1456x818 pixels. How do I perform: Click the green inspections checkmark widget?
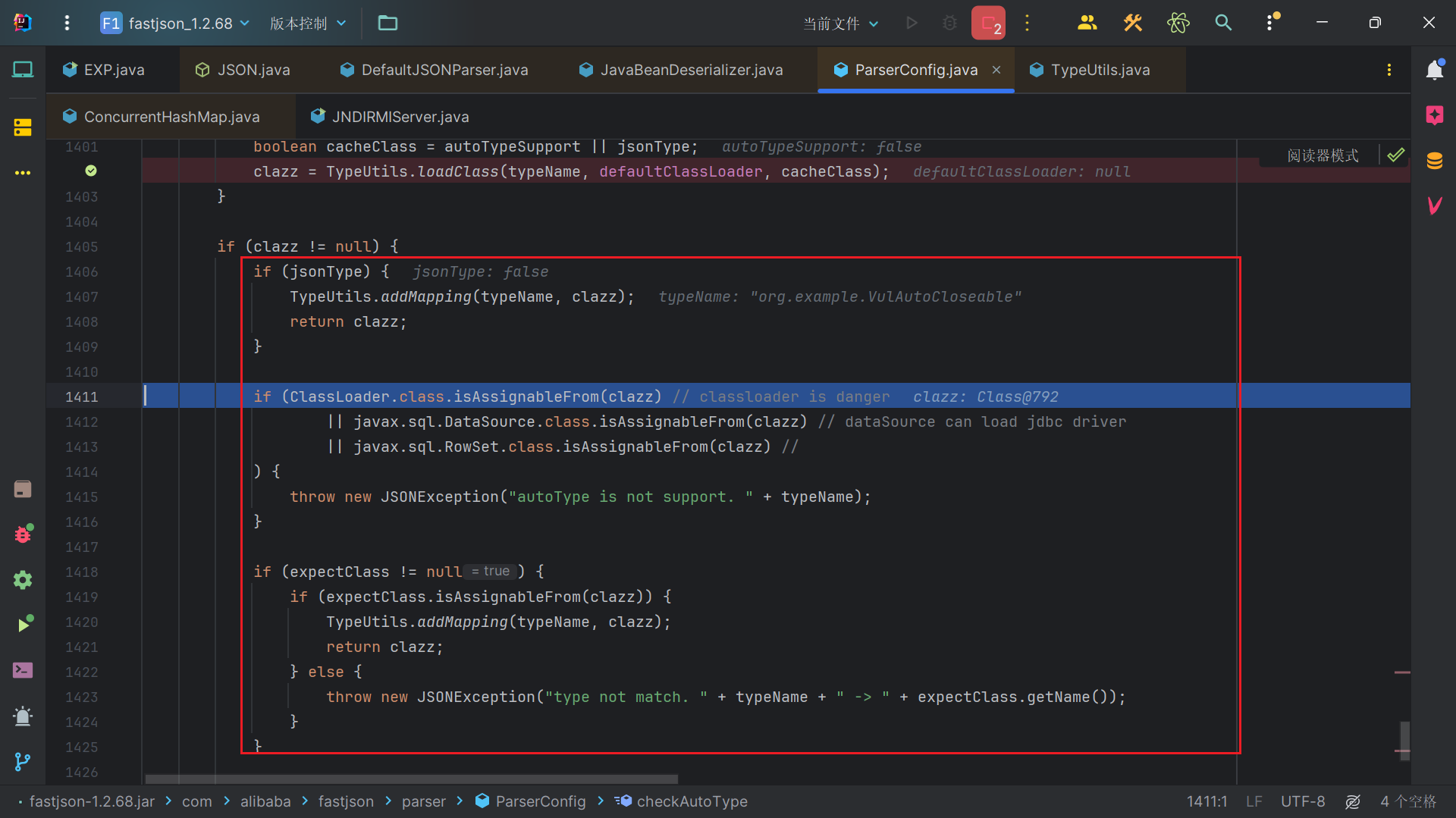tap(1395, 155)
